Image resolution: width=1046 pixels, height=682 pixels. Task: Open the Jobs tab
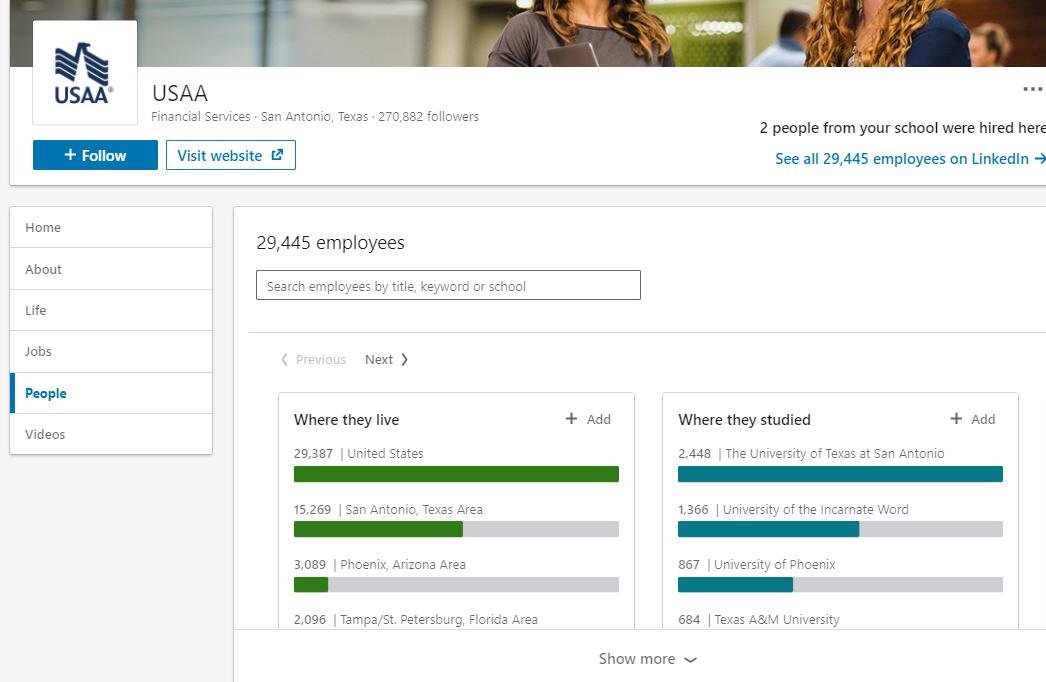click(111, 352)
